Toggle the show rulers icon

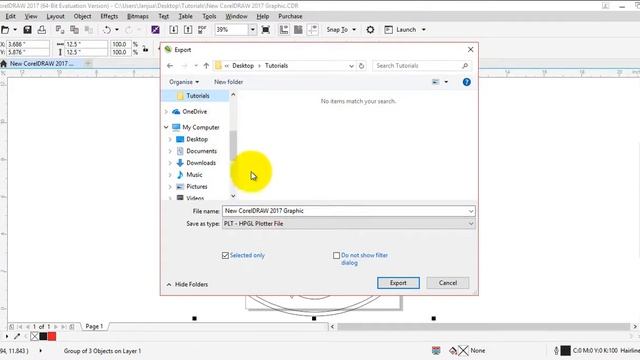[x=284, y=30]
